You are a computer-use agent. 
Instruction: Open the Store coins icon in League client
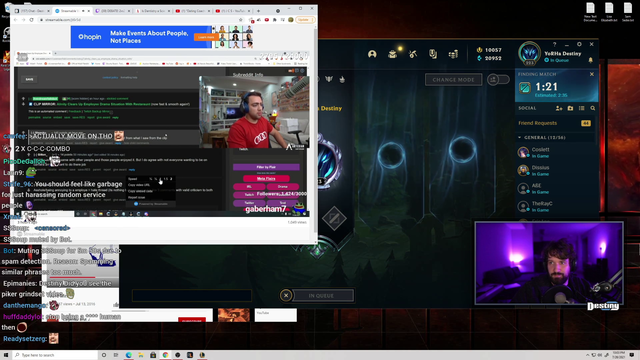(x=453, y=54)
